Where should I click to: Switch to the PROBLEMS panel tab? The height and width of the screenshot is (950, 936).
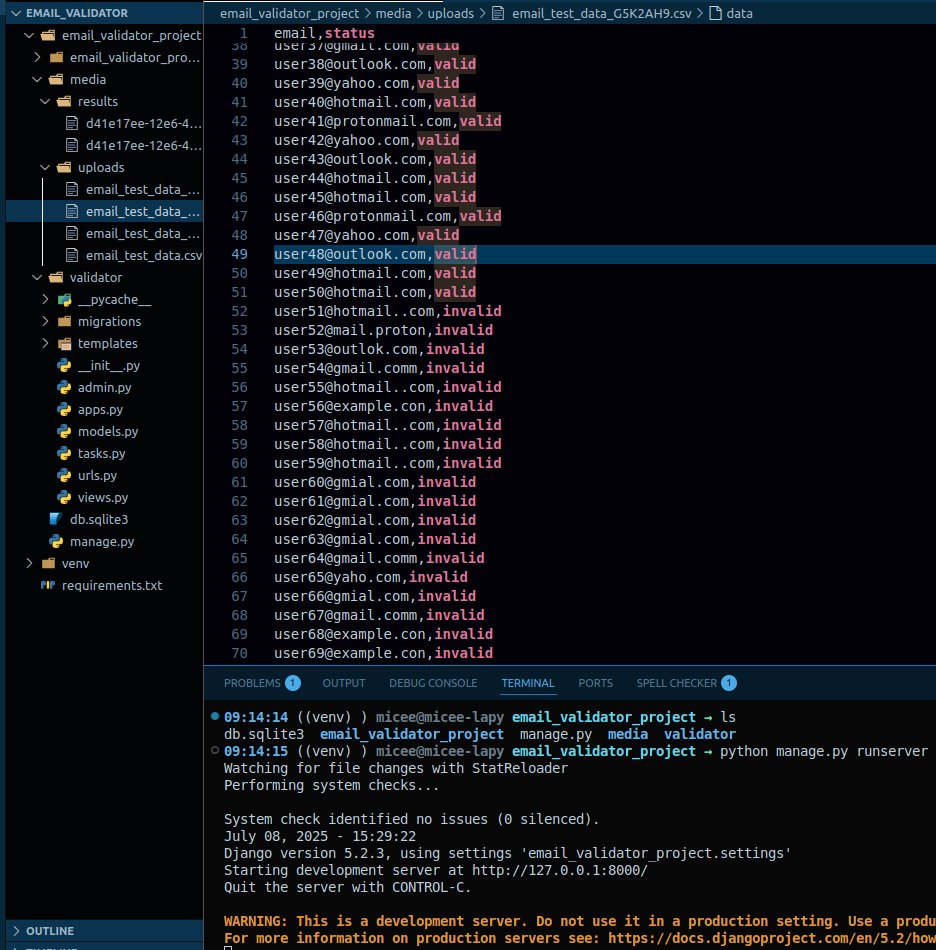[262, 683]
